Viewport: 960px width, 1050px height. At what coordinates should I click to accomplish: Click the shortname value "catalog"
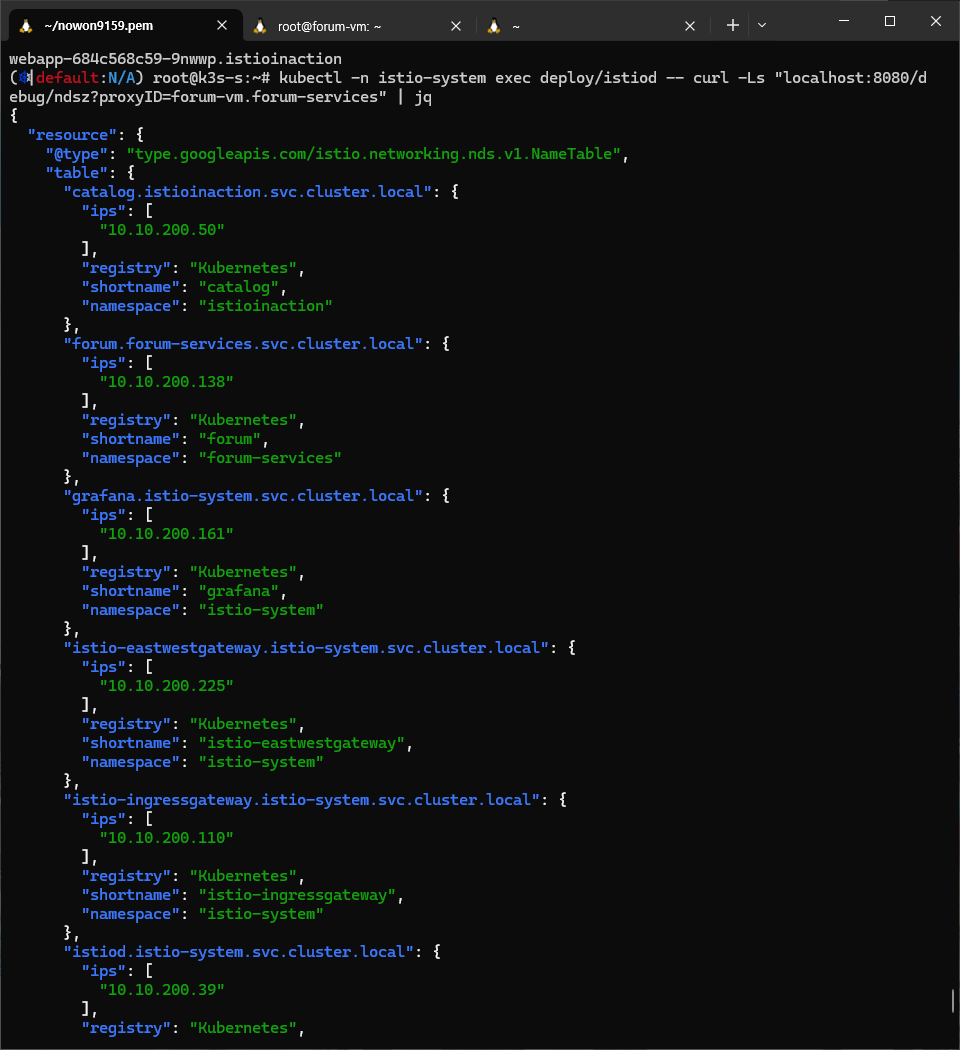(238, 287)
